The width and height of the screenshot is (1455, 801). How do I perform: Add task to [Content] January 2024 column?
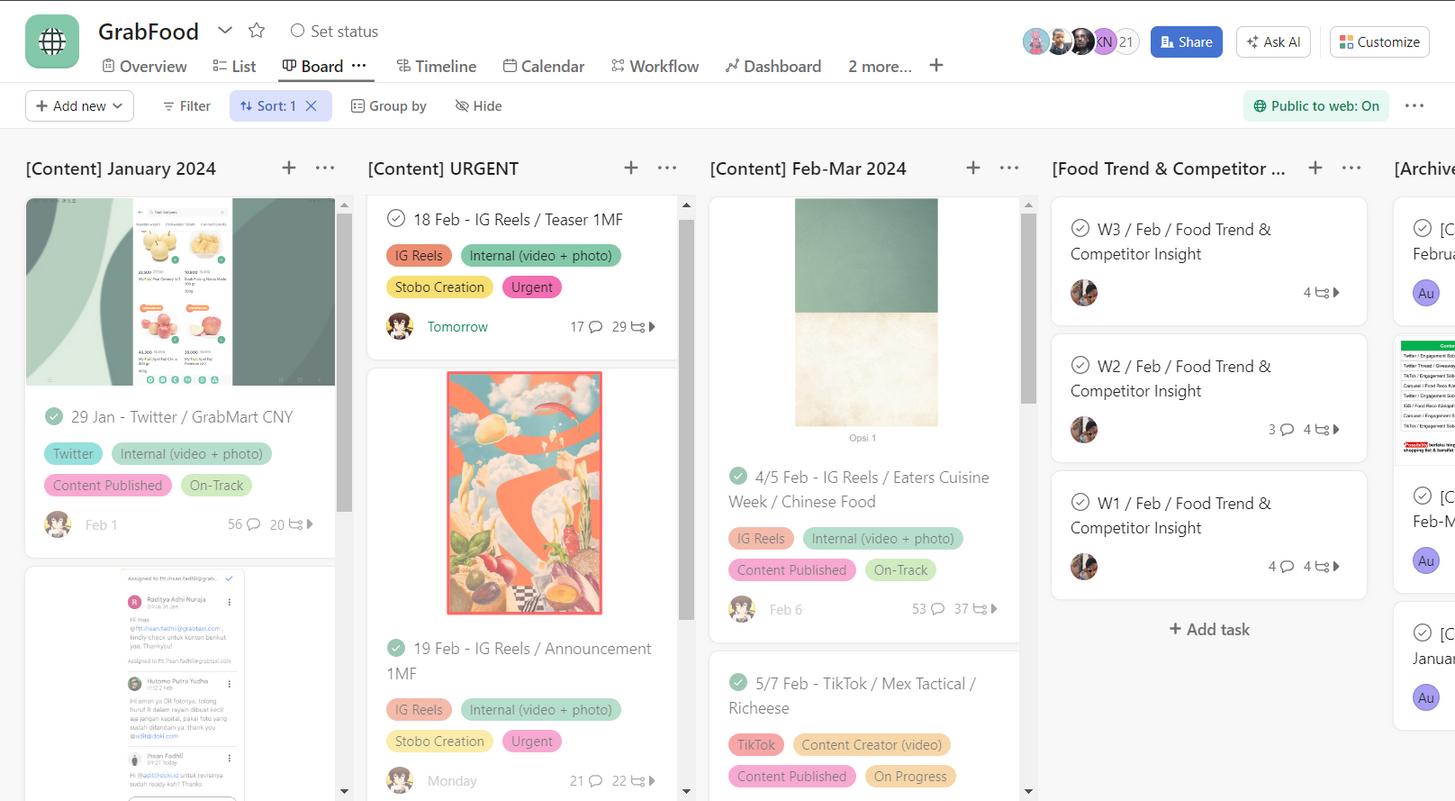point(289,168)
